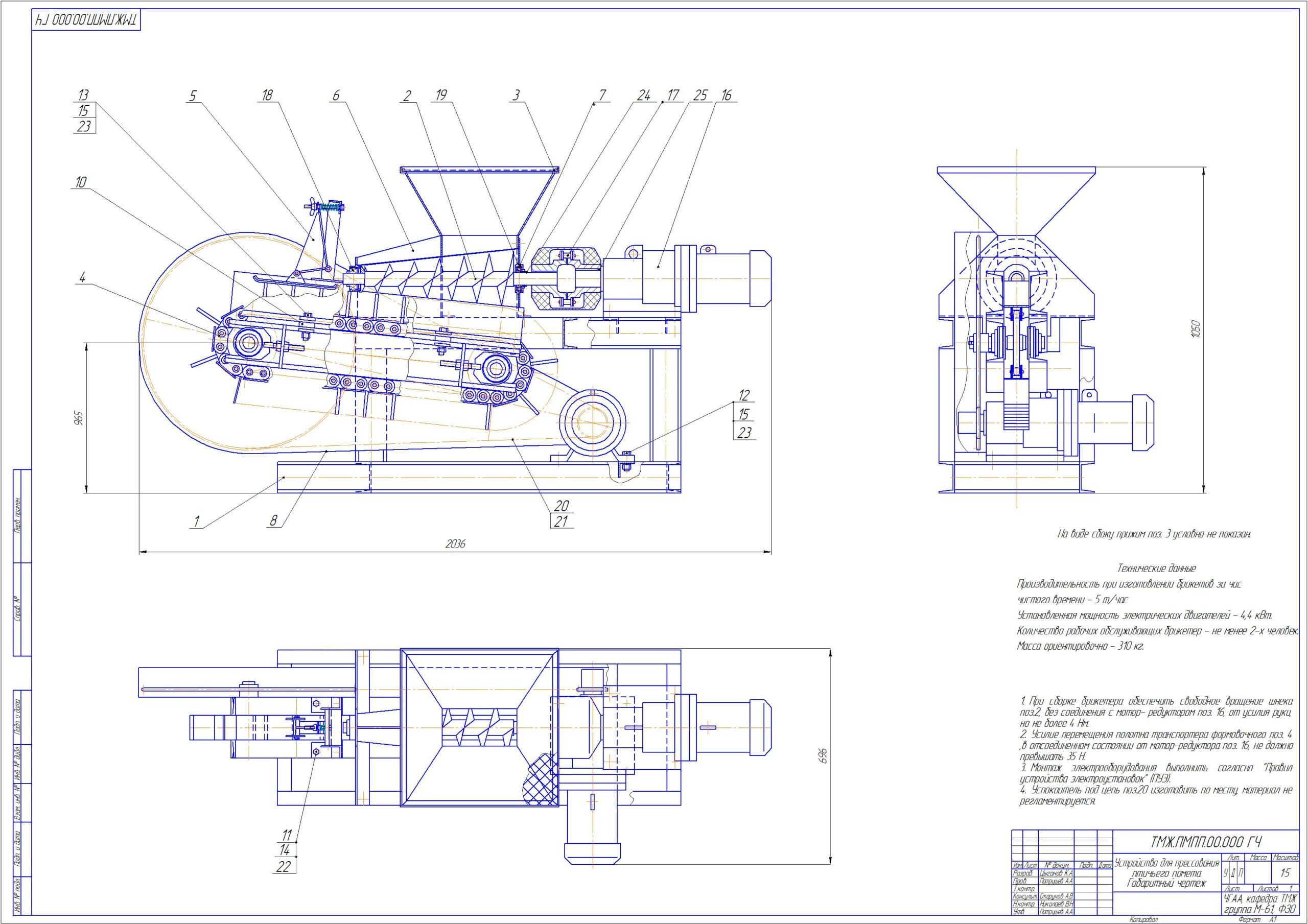Image resolution: width=1308 pixels, height=924 pixels.
Task: Click part callout number 12
Action: pyautogui.click(x=744, y=395)
